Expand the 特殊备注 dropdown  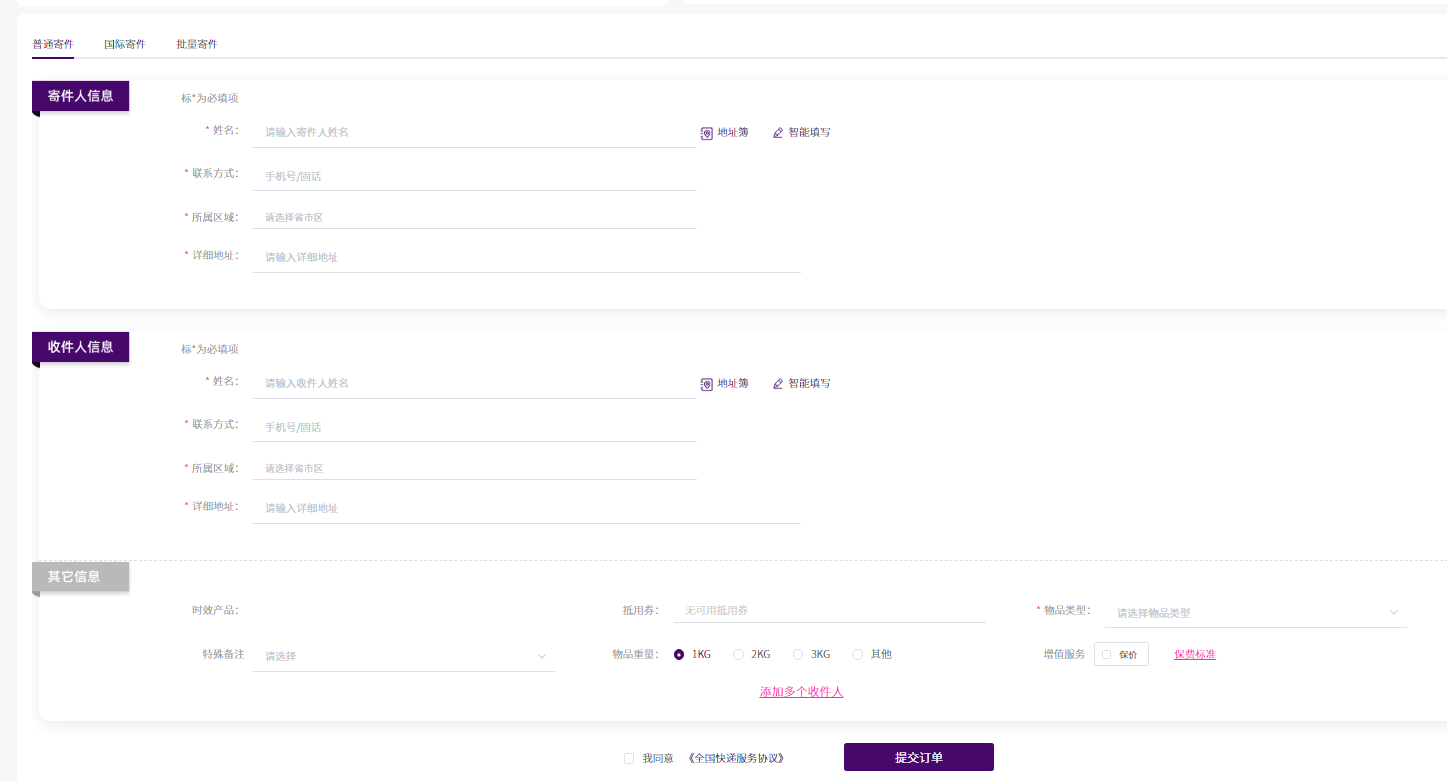403,656
